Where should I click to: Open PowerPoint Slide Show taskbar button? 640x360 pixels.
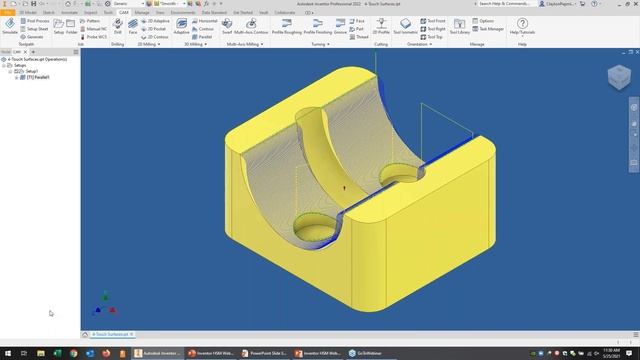pos(264,353)
